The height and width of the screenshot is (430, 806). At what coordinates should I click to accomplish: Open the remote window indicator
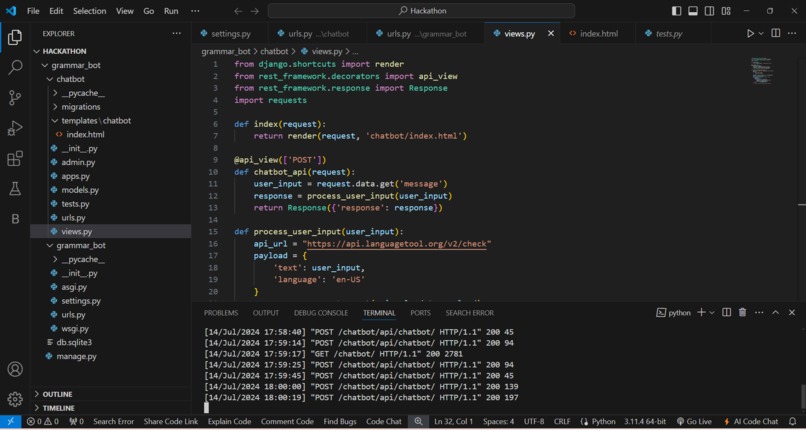(10, 421)
